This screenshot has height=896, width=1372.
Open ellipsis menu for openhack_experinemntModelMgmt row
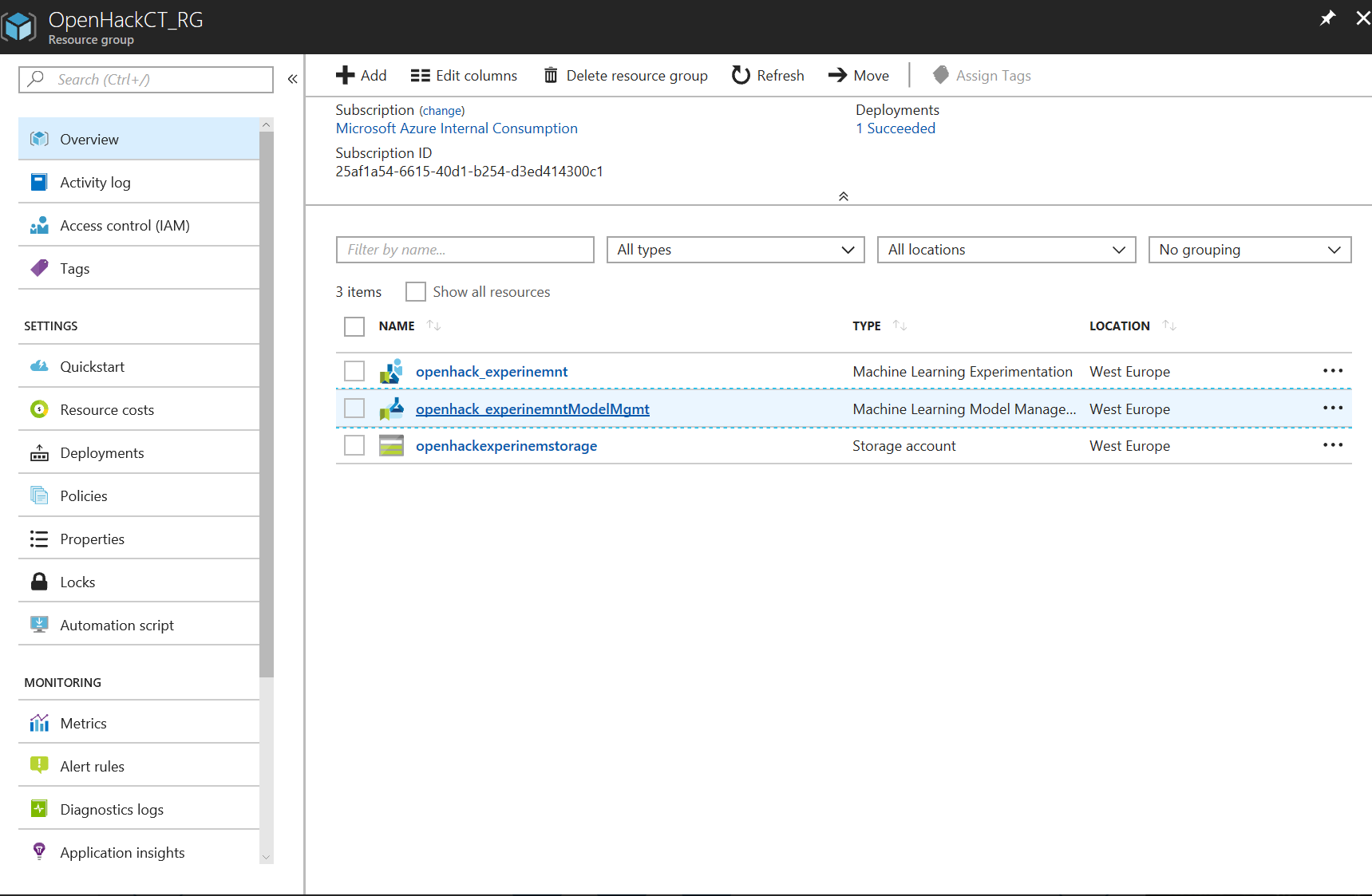(x=1333, y=408)
